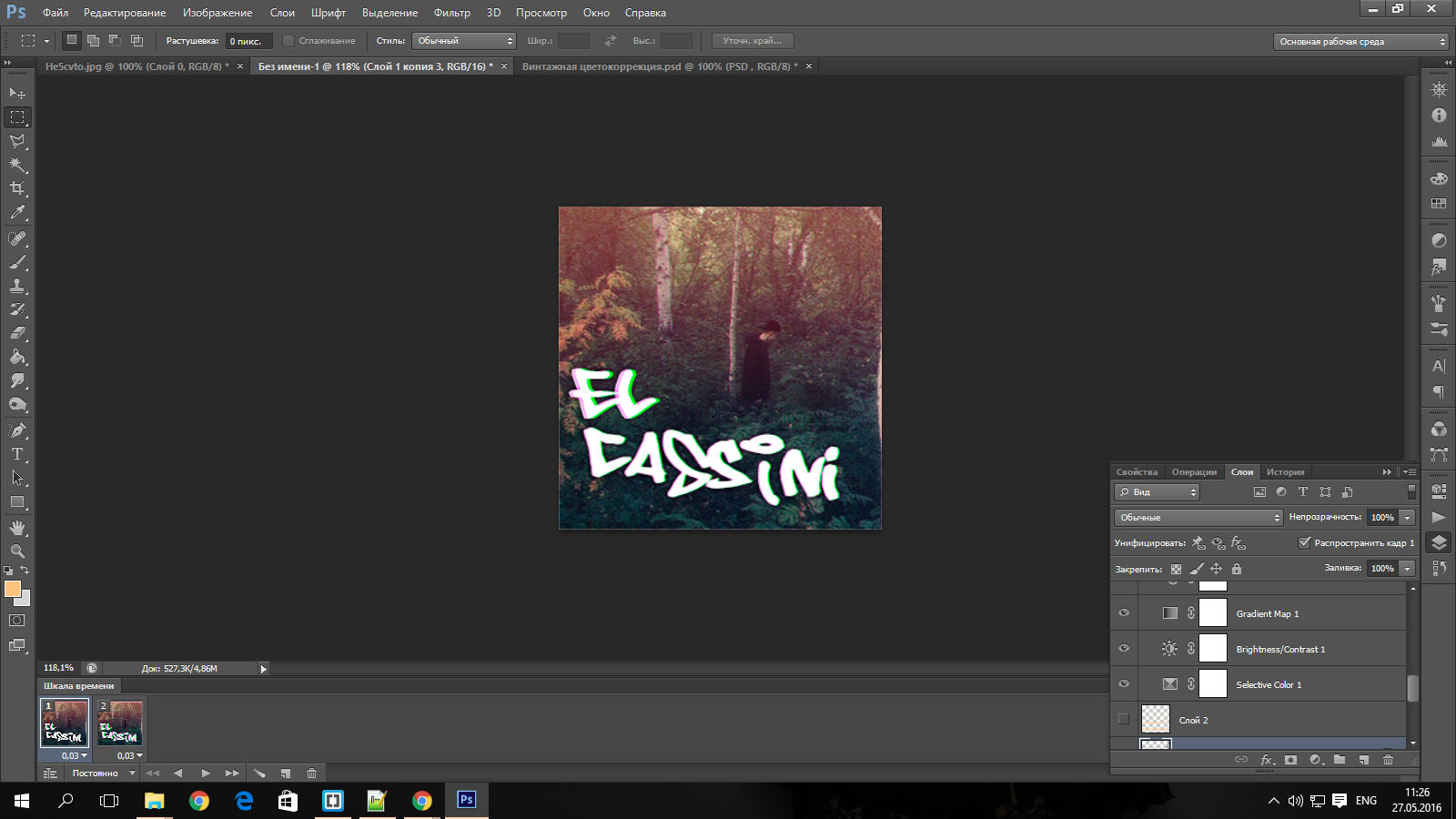Open the Вид layer filter dropdown
This screenshot has width=1456, height=819.
click(x=1158, y=492)
